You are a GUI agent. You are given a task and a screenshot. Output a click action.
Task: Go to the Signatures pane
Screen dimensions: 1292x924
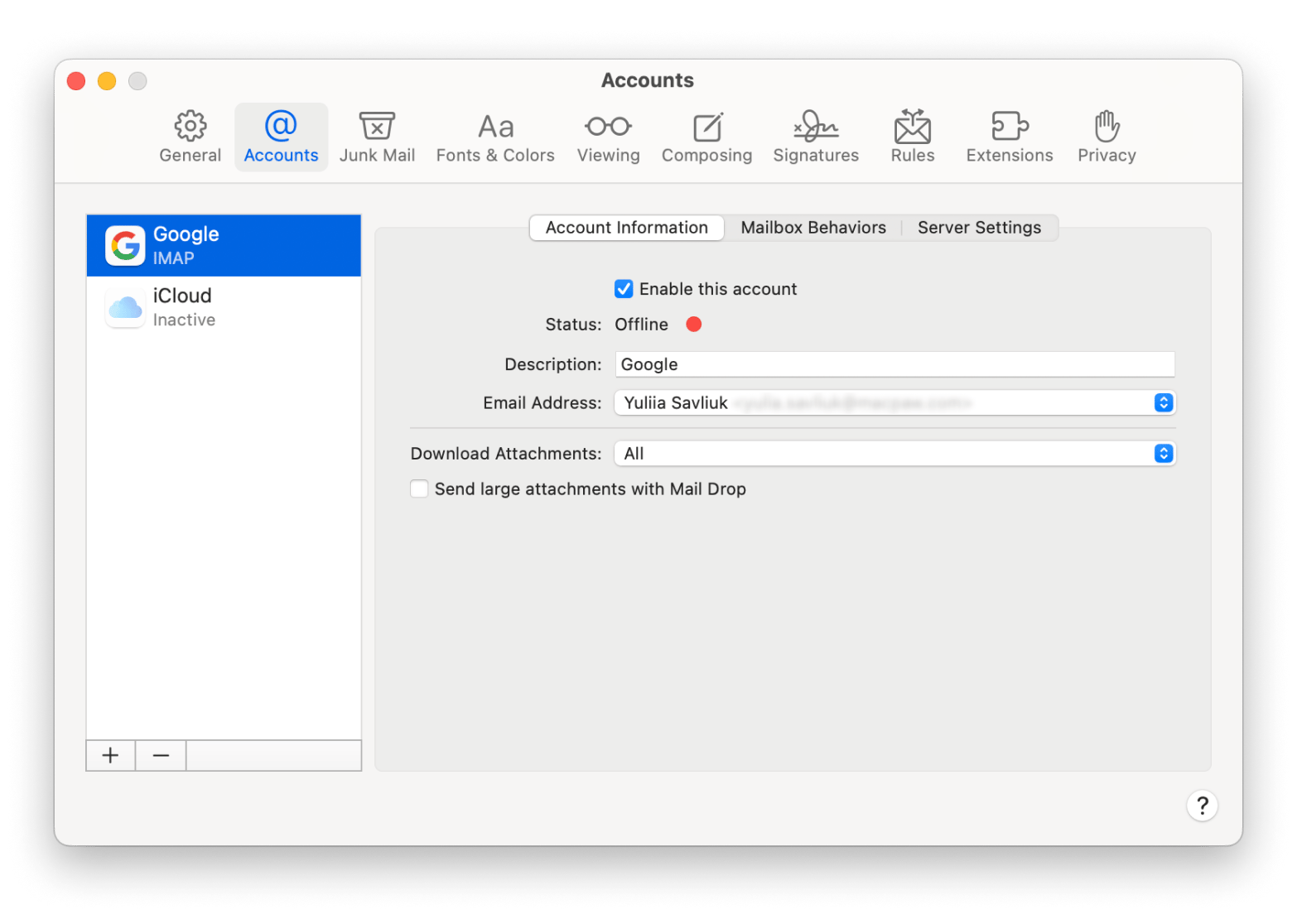coord(816,137)
